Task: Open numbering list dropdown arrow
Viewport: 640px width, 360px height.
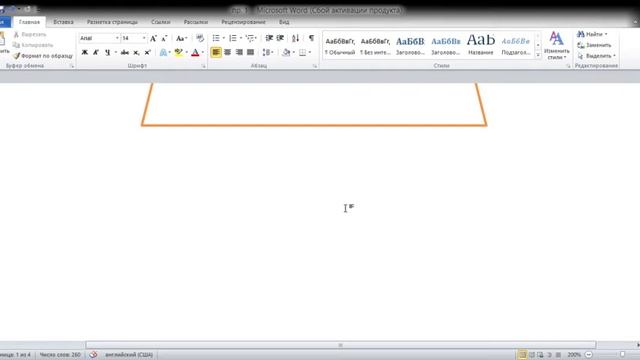Action: point(241,38)
